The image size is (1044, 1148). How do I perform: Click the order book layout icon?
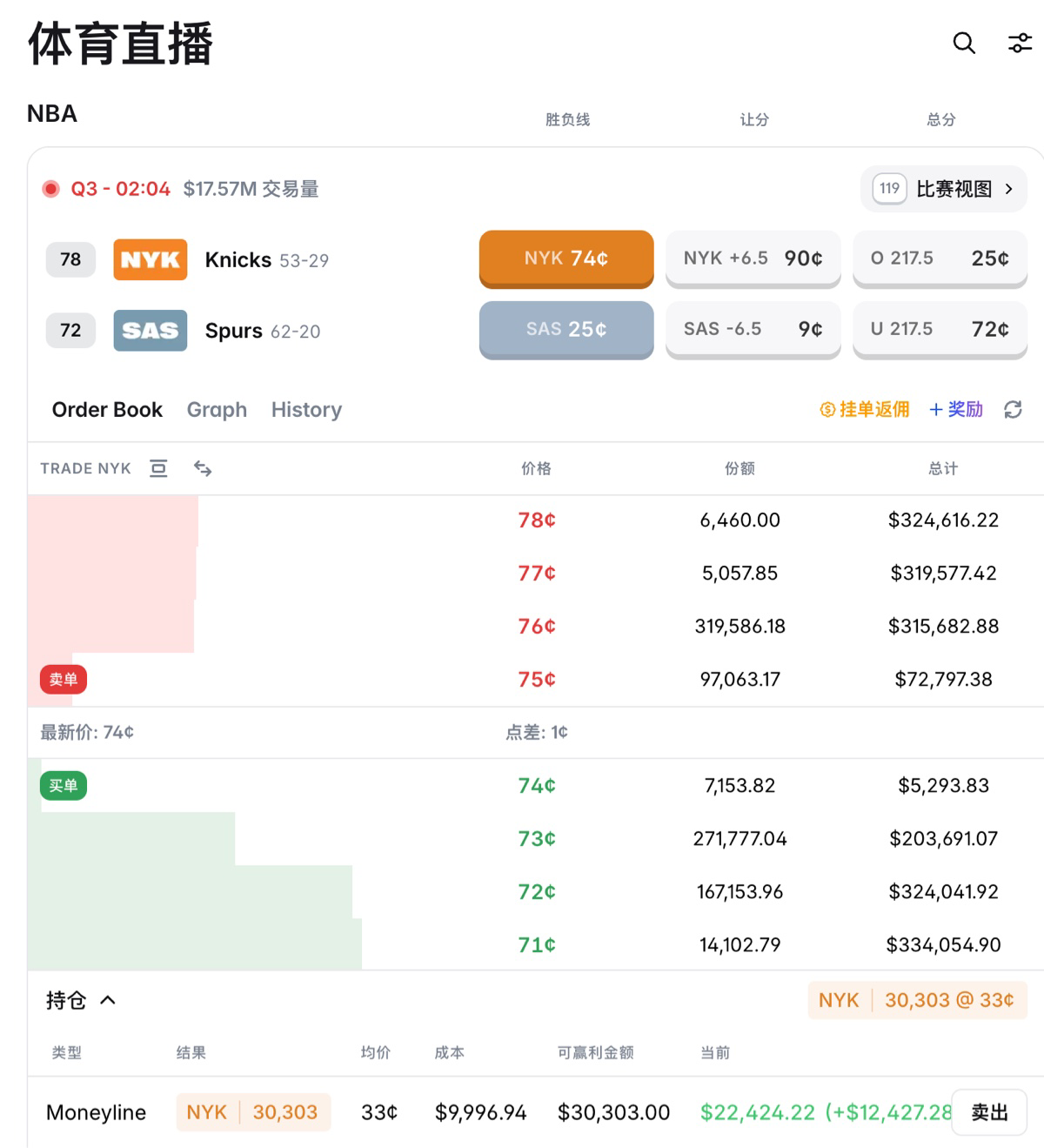[x=158, y=468]
